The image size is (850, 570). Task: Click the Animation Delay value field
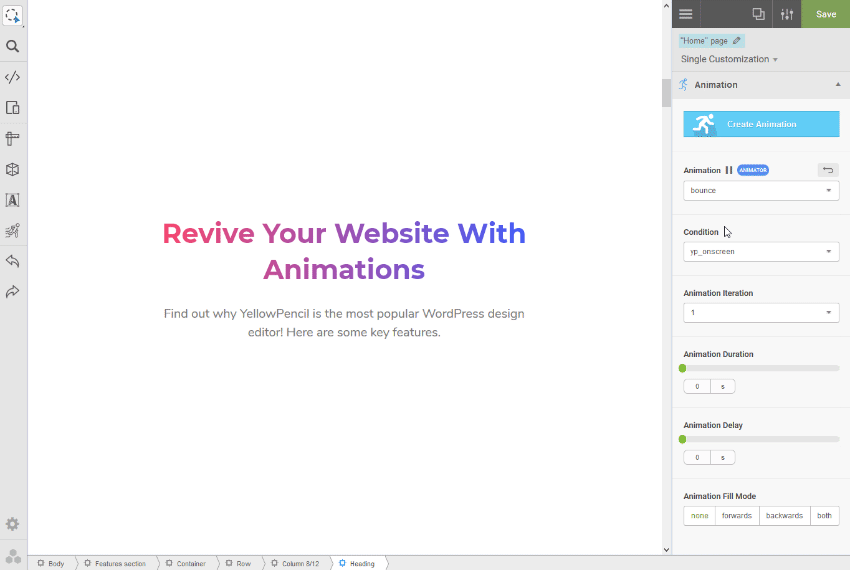point(697,458)
